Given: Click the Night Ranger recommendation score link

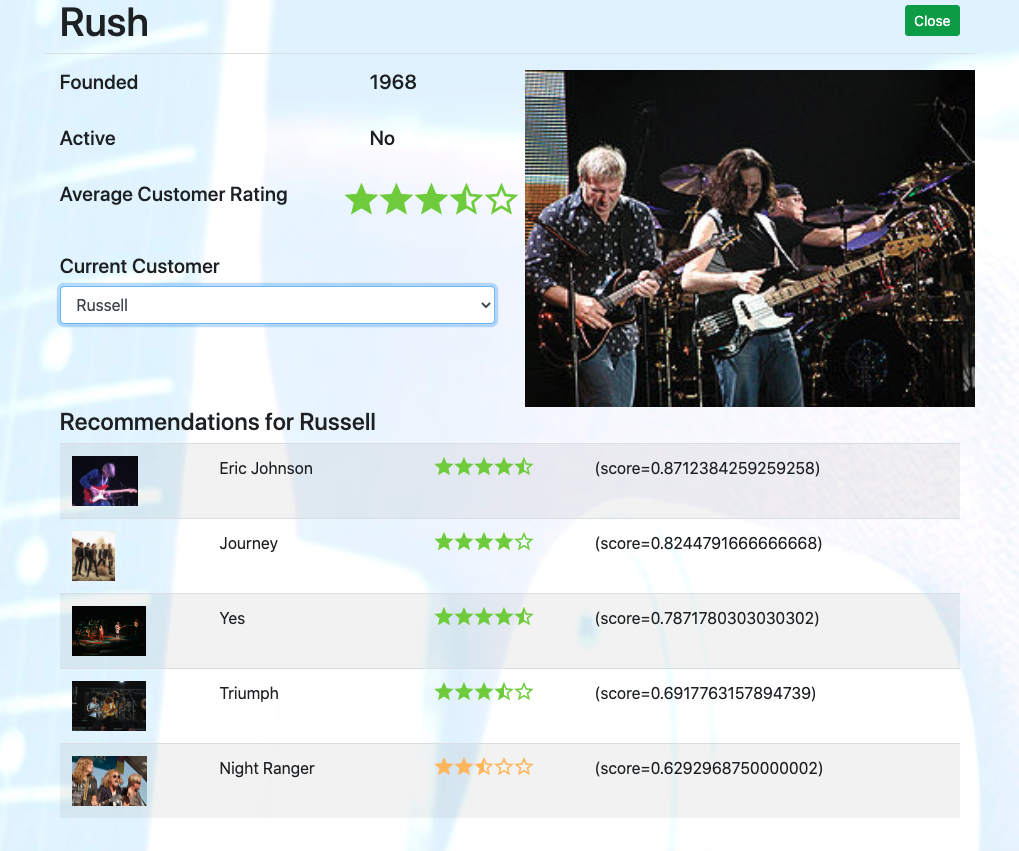Looking at the screenshot, I should click(x=708, y=768).
